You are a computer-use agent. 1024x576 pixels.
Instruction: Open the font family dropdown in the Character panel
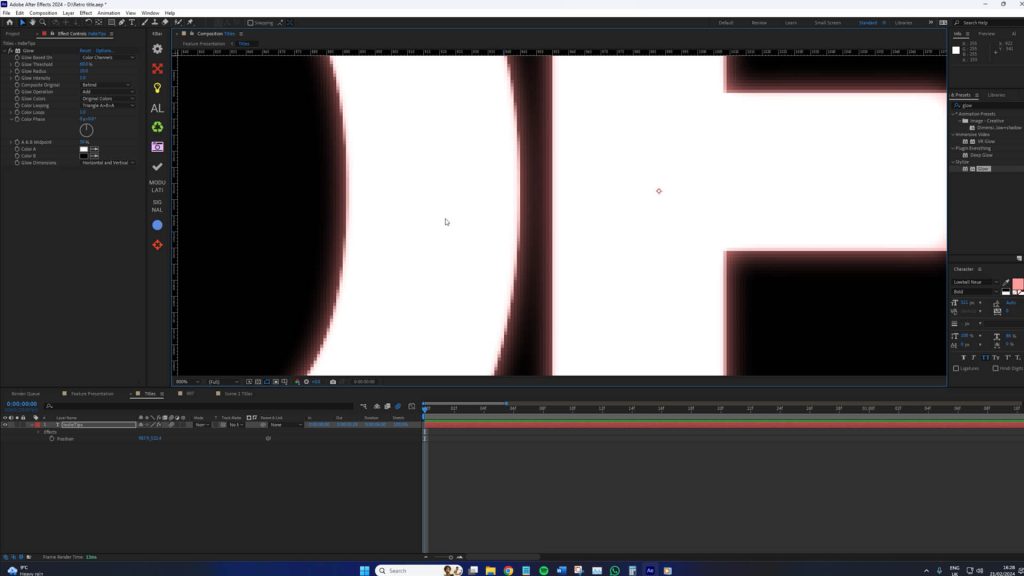(x=974, y=282)
